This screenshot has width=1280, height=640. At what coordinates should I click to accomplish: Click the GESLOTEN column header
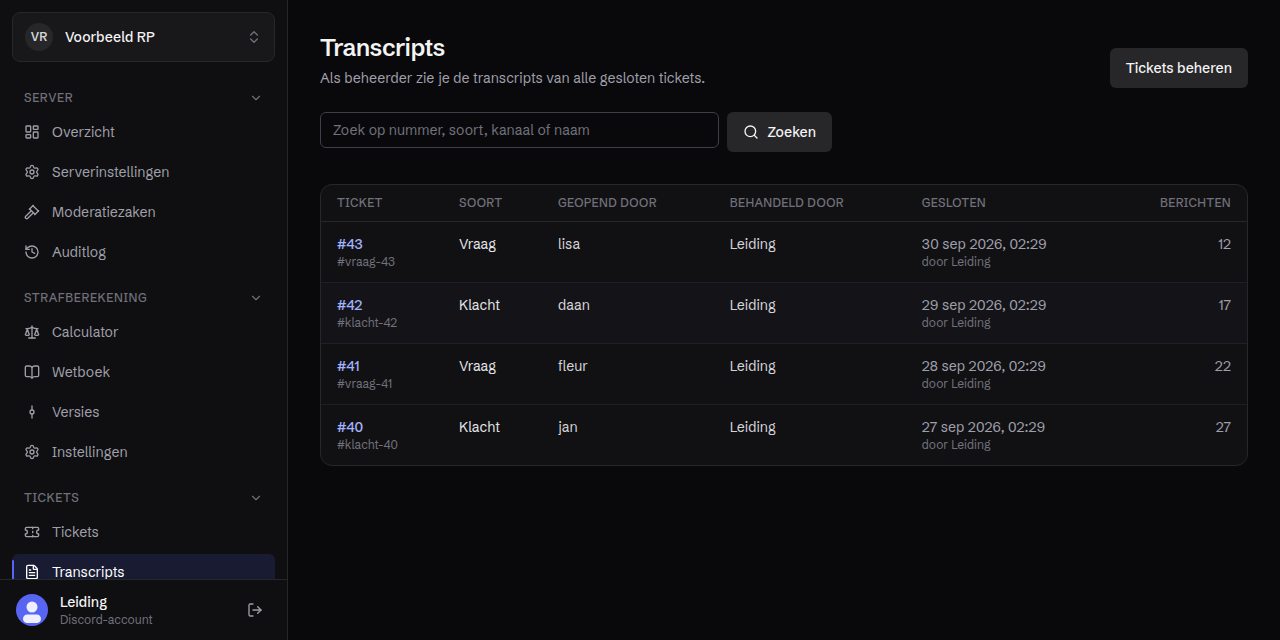tap(954, 203)
